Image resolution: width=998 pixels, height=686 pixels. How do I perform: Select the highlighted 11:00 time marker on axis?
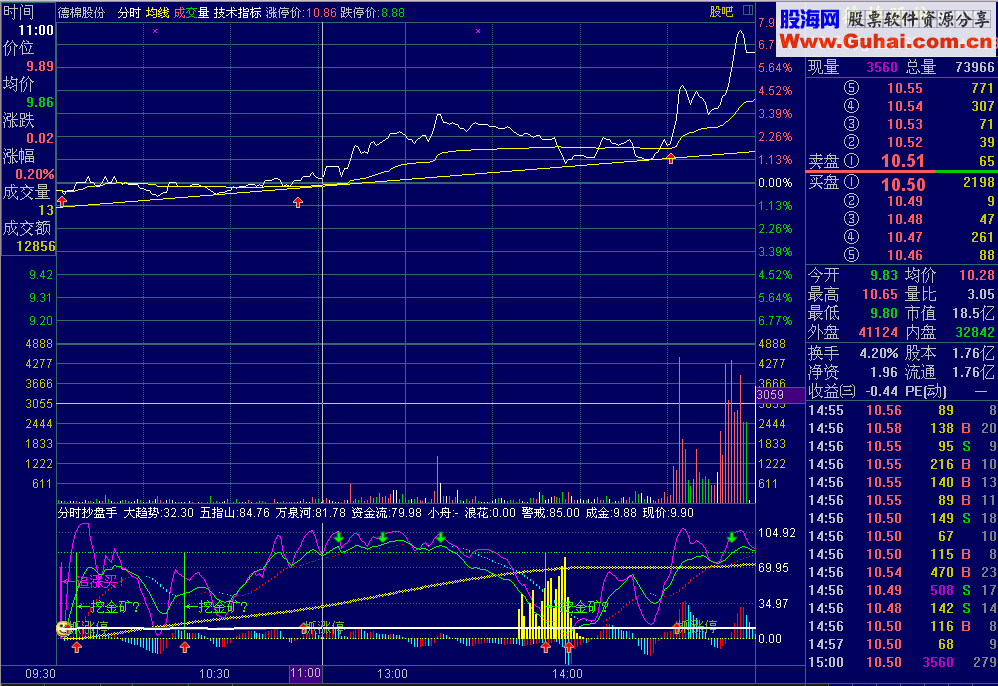(305, 674)
